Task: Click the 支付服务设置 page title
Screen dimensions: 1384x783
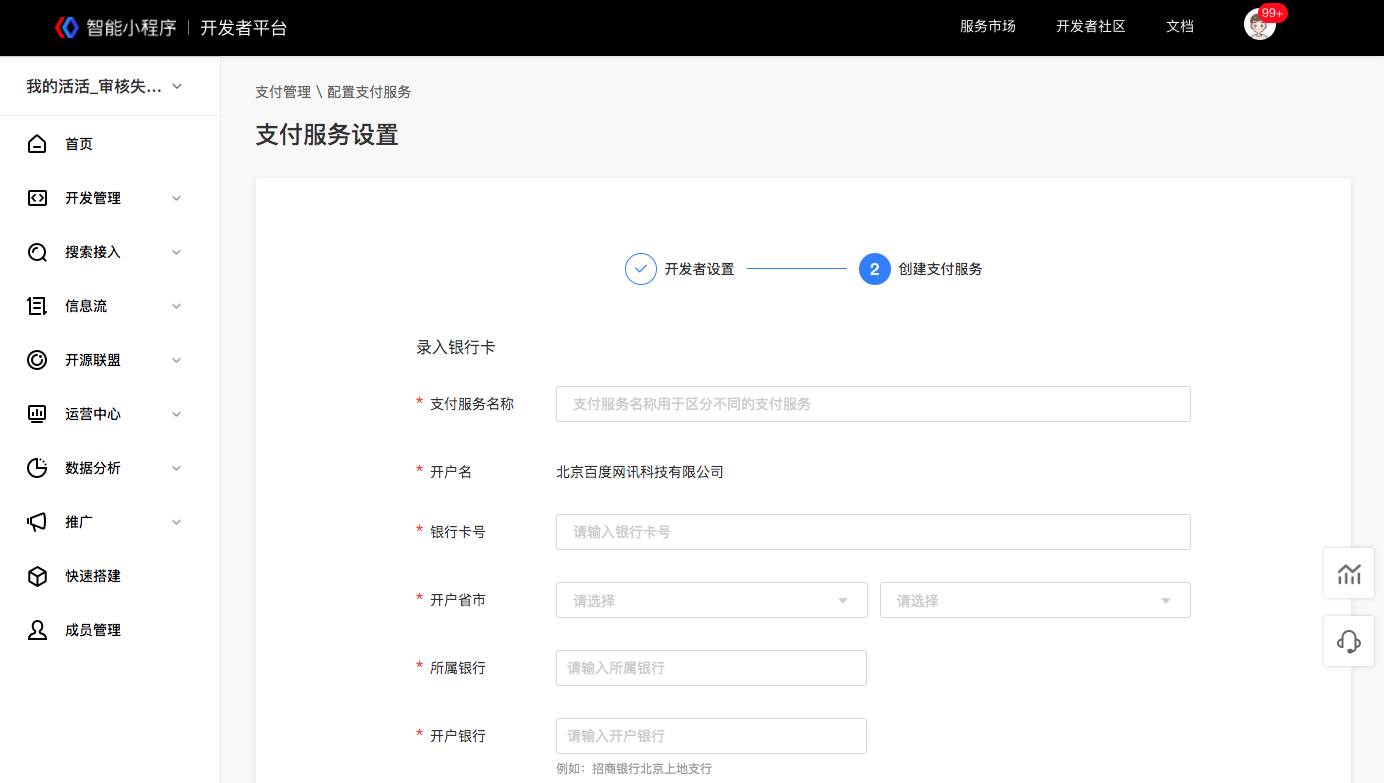Action: pos(327,135)
